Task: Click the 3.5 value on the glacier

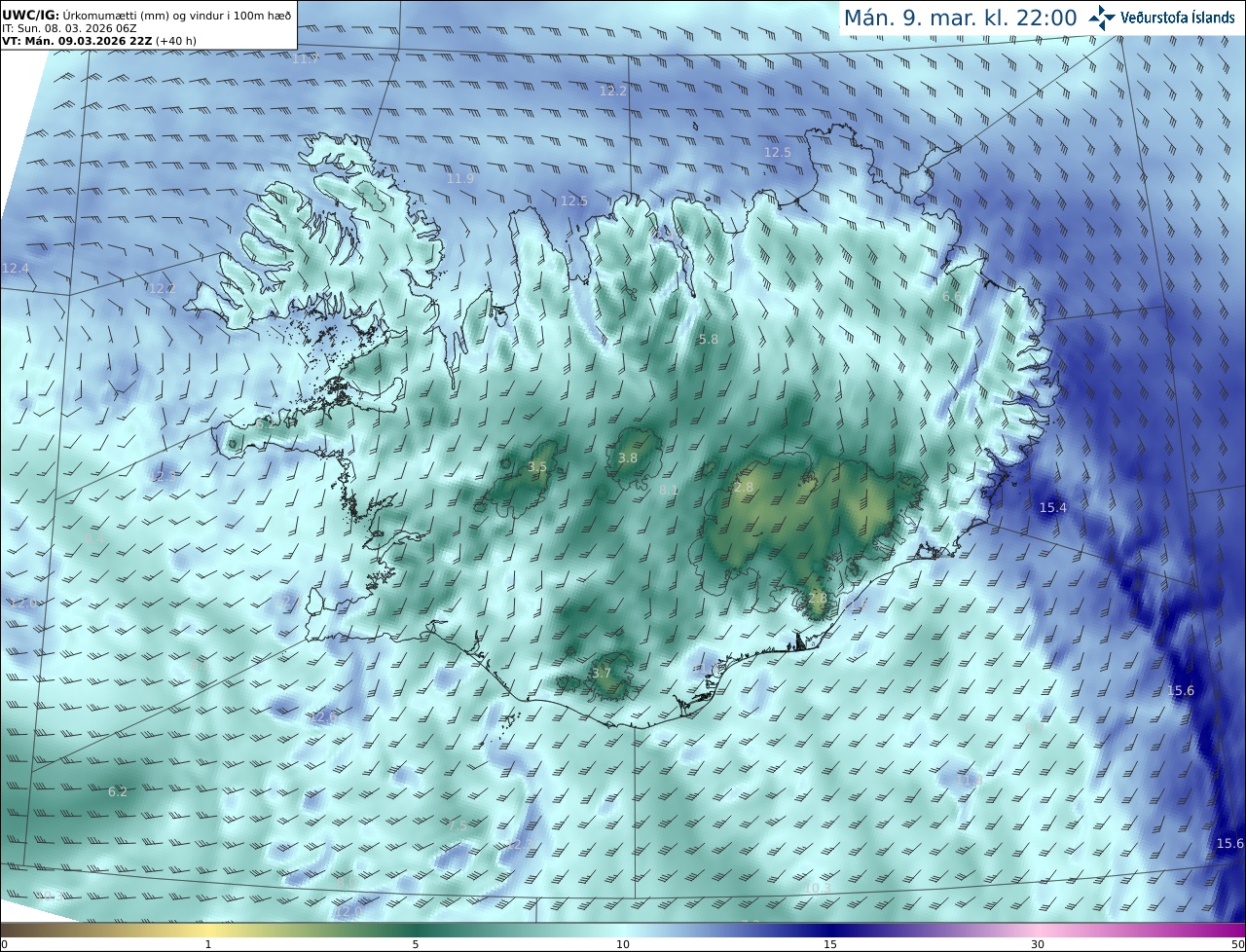Action: tap(537, 467)
